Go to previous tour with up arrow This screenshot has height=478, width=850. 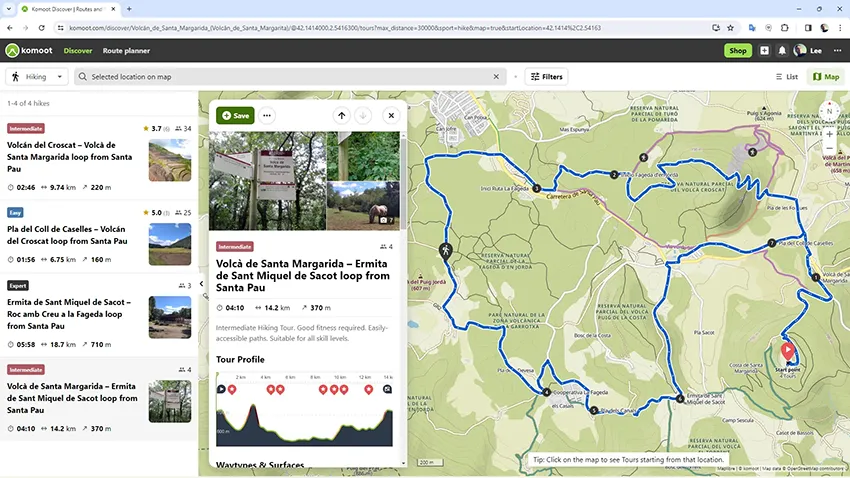pos(341,115)
